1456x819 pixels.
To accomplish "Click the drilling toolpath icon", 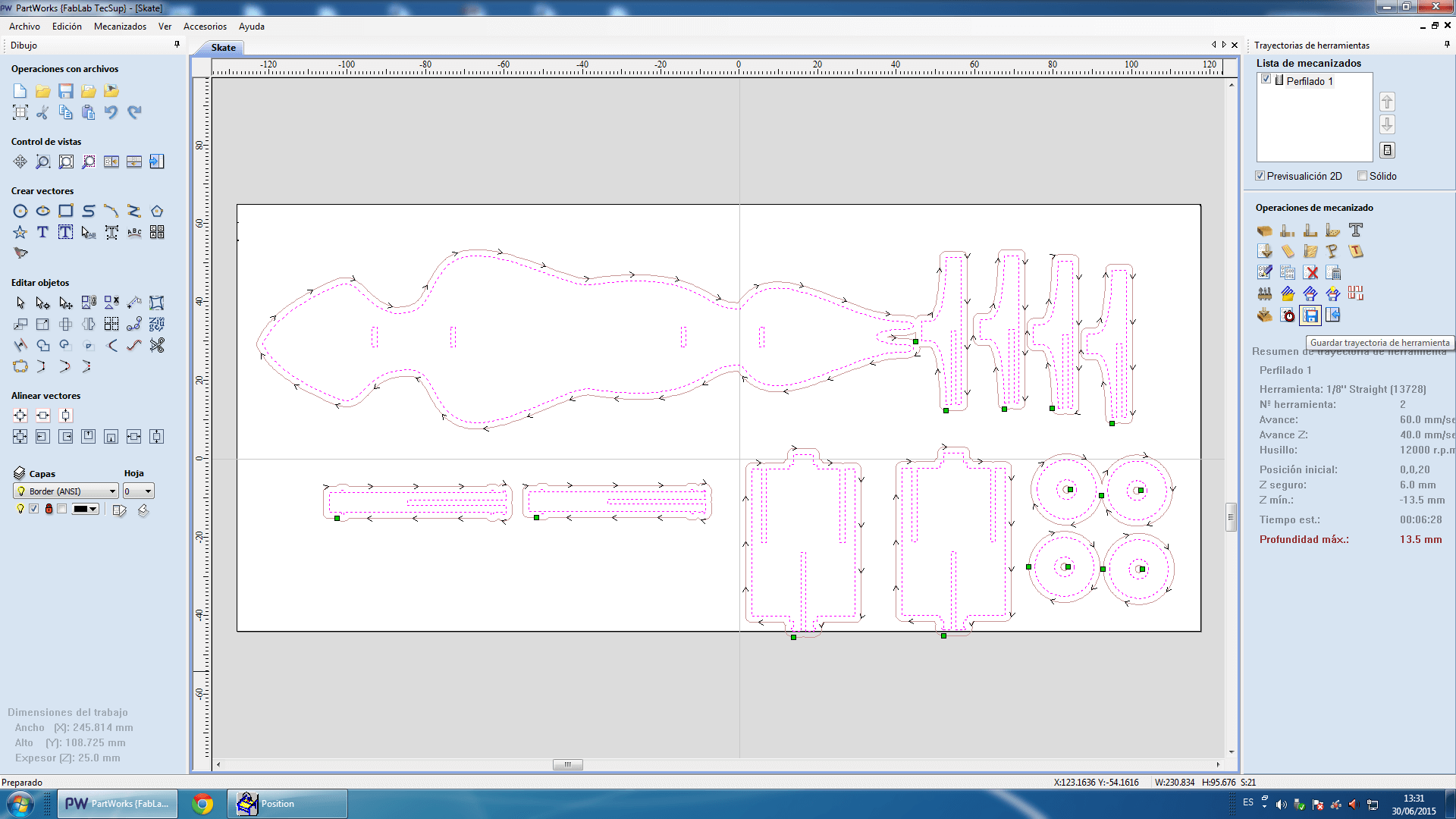I will (1333, 230).
